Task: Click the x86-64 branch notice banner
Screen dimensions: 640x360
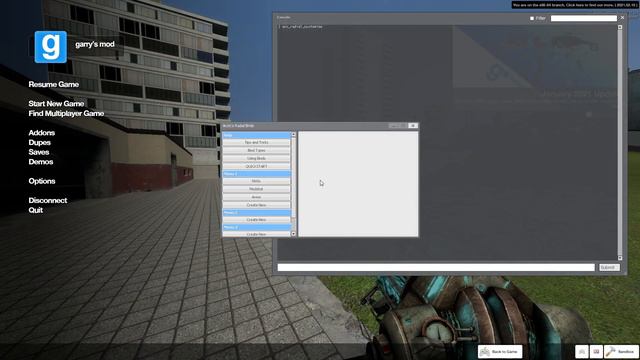Action: (x=575, y=5)
